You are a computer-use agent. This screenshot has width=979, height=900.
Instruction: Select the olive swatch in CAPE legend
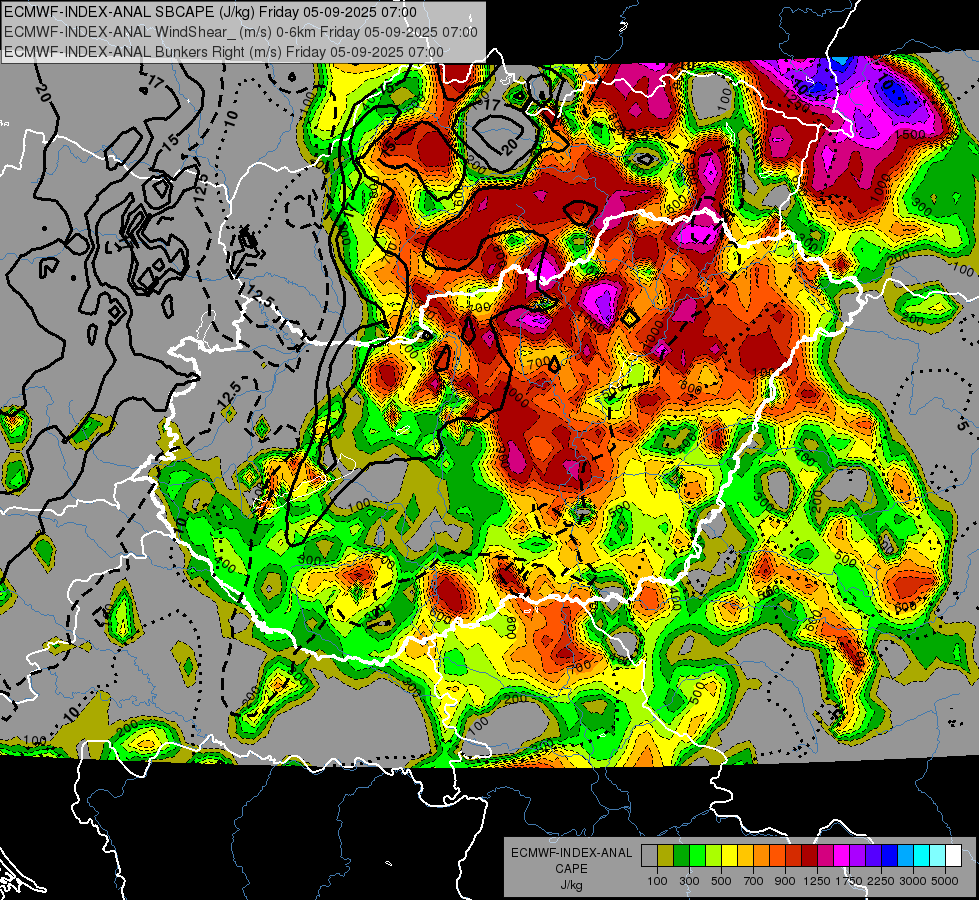pyautogui.click(x=666, y=855)
